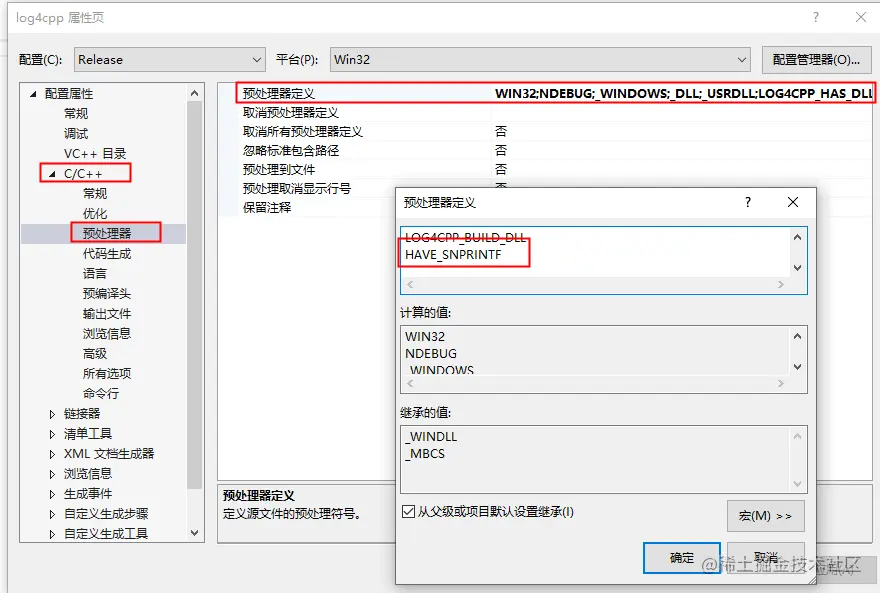
Task: Select the 优化 tree item
Action: click(95, 214)
